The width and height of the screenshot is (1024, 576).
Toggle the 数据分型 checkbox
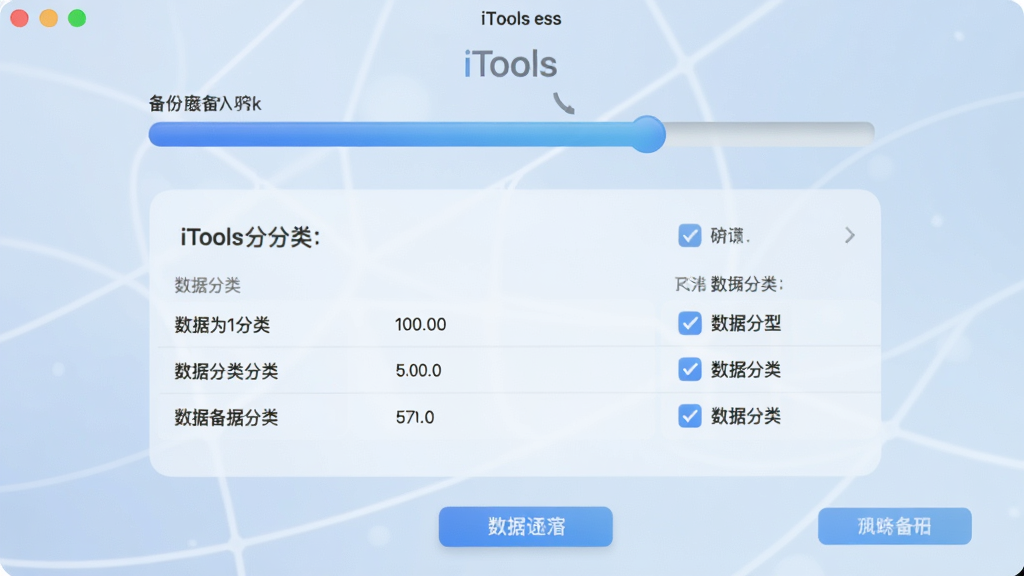click(x=690, y=323)
